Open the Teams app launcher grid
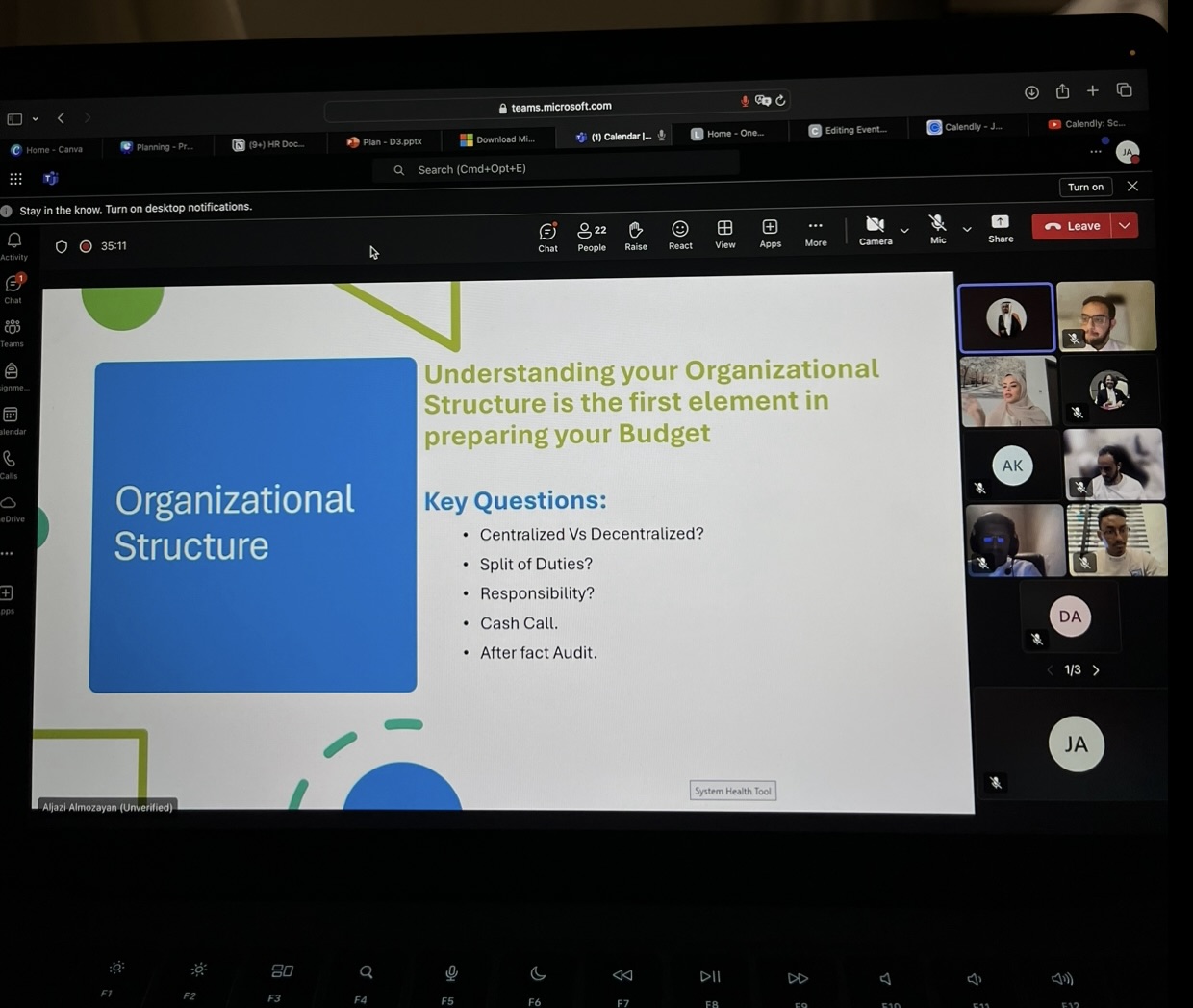The height and width of the screenshot is (1008, 1193). [x=15, y=179]
